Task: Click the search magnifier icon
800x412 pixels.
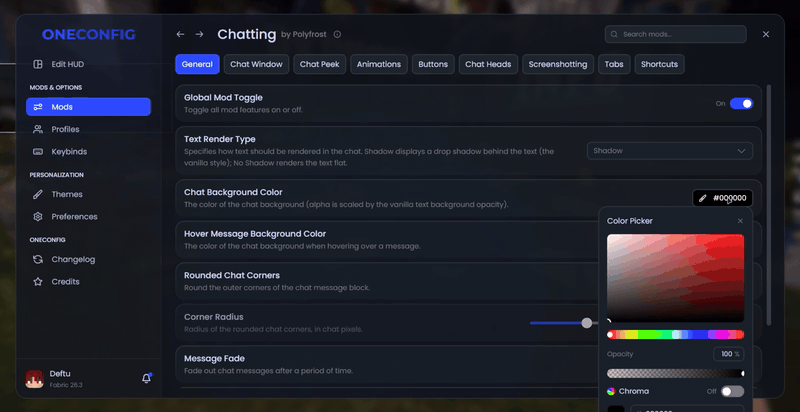Action: [x=614, y=35]
